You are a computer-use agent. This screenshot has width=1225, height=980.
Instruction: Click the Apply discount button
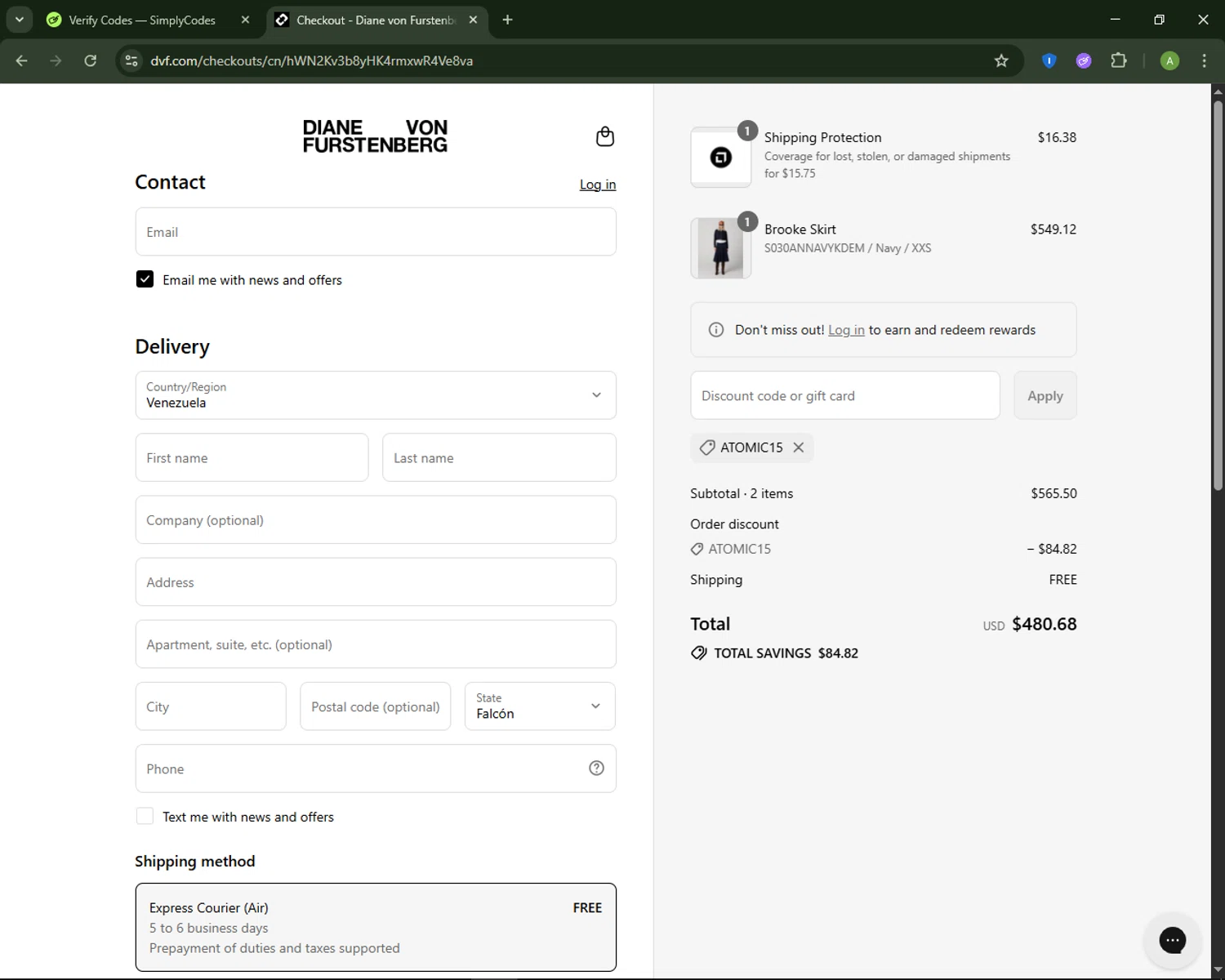pos(1045,395)
